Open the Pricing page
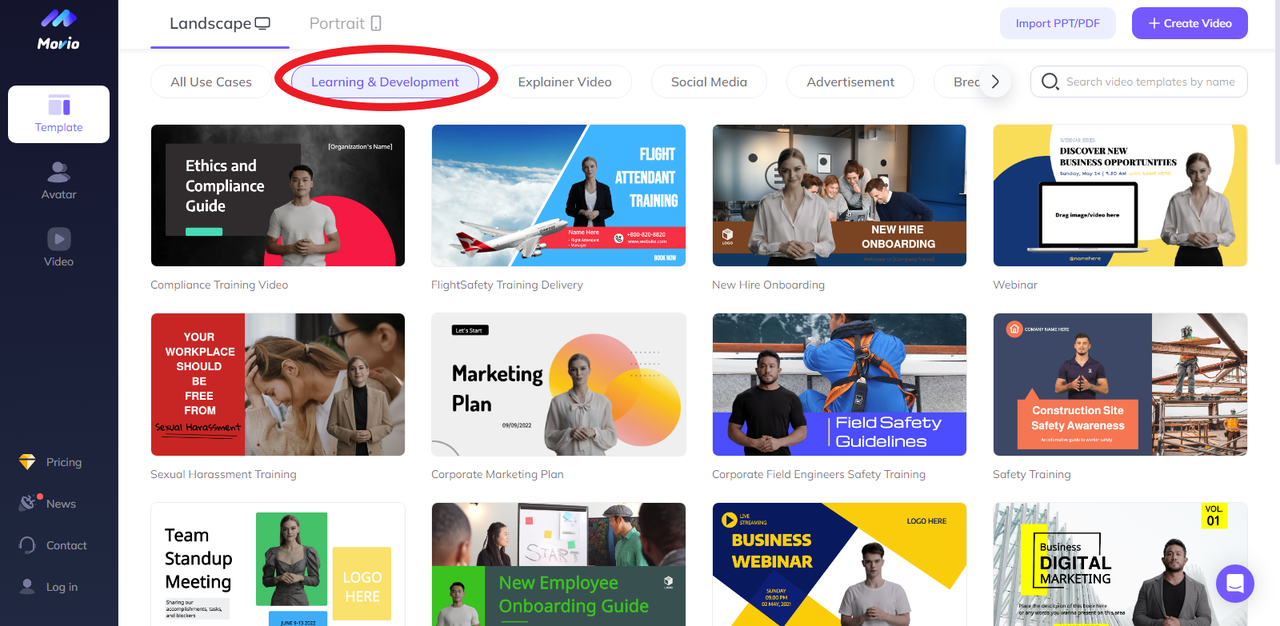This screenshot has height=626, width=1280. (50, 462)
